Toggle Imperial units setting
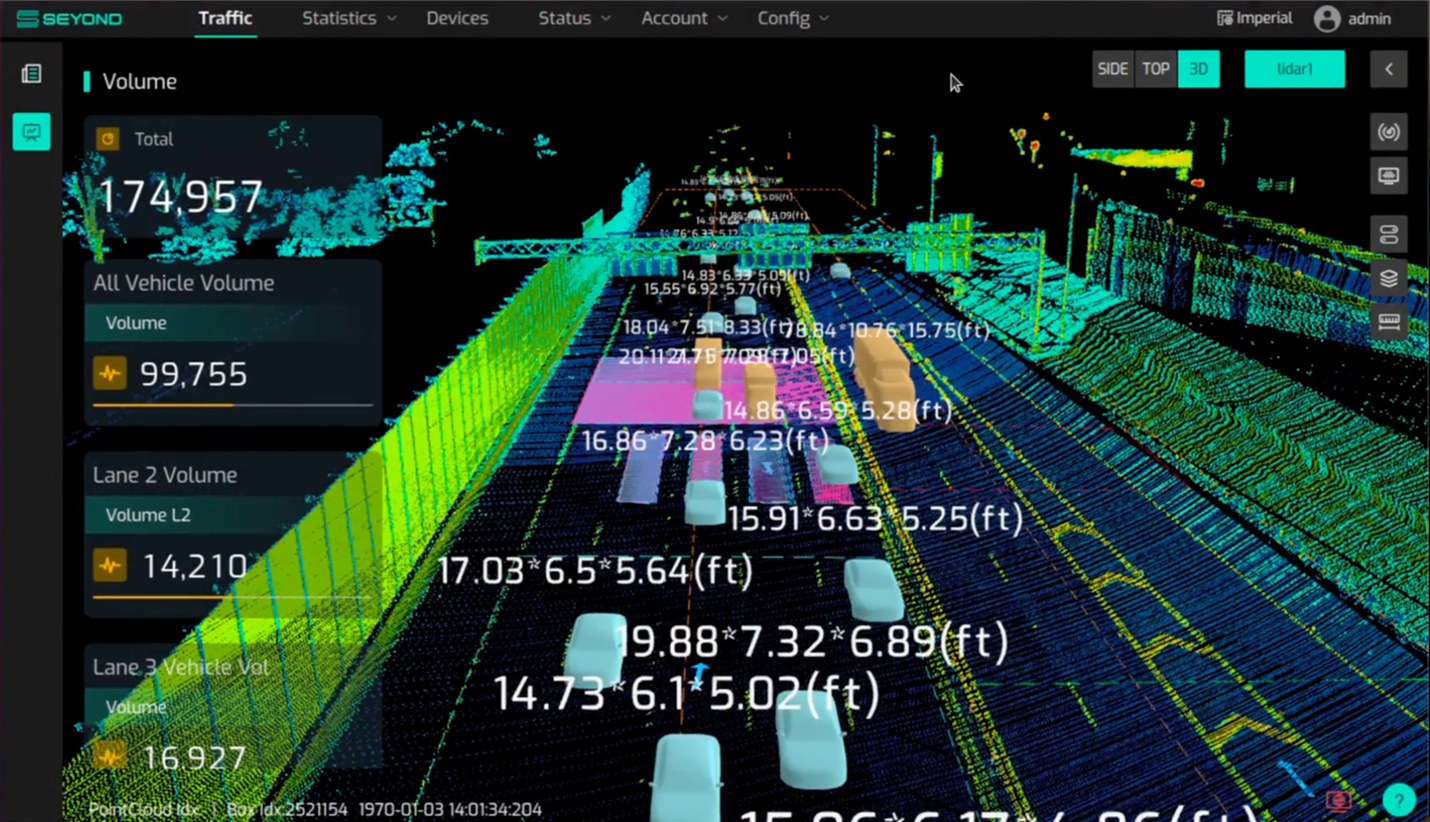Viewport: 1430px width, 822px height. point(1254,18)
